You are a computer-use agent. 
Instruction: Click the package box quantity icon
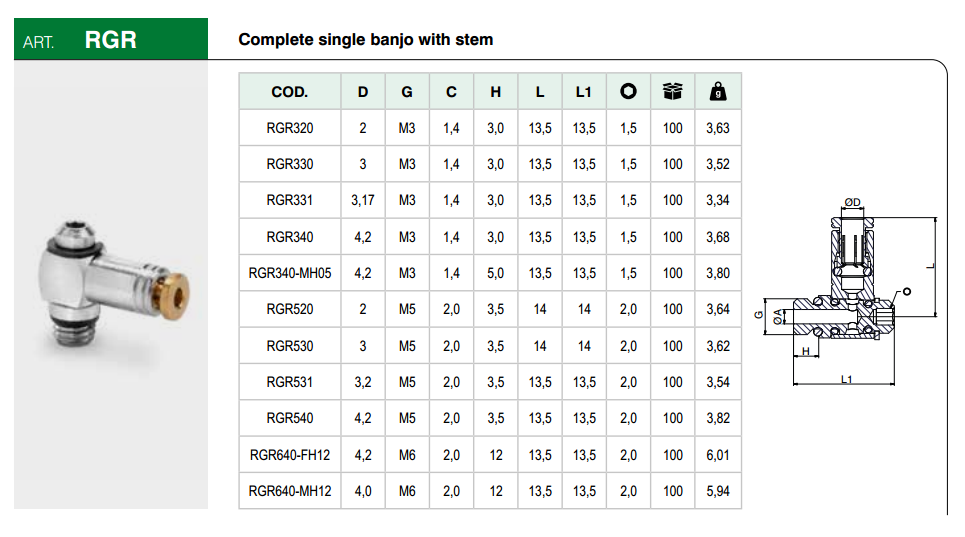(673, 92)
